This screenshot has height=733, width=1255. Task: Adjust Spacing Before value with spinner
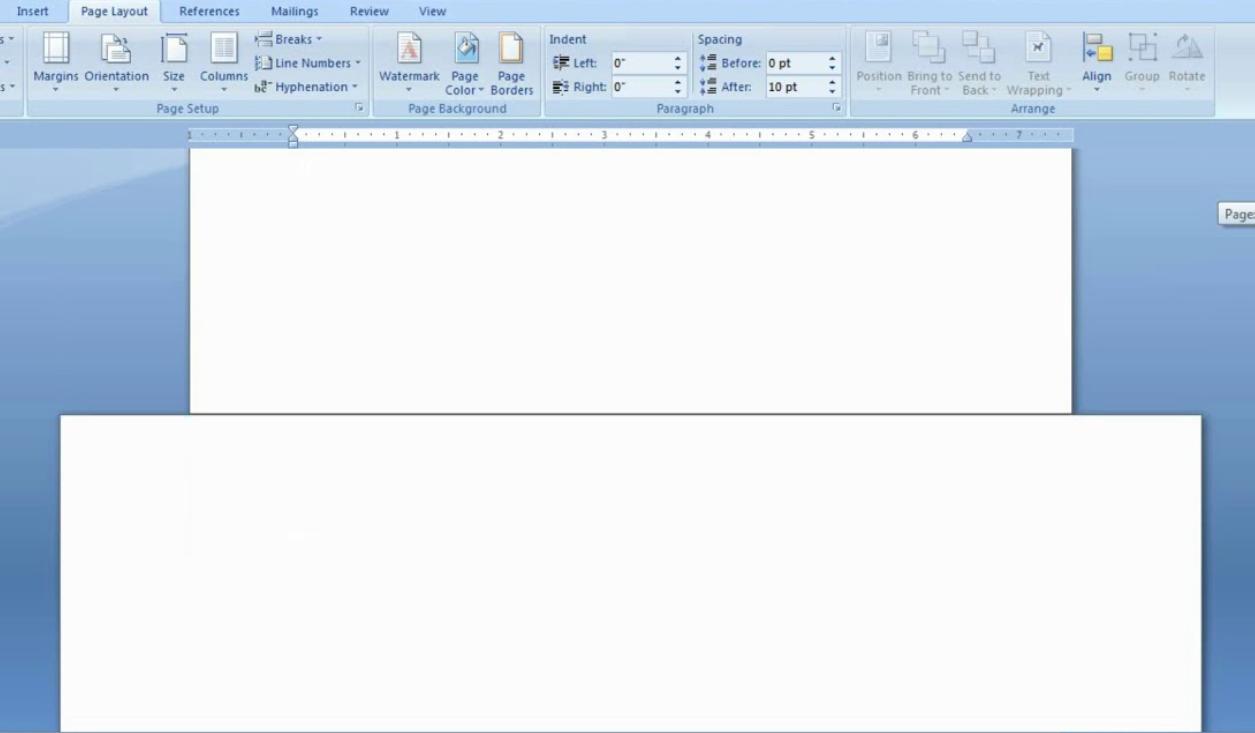tap(832, 63)
